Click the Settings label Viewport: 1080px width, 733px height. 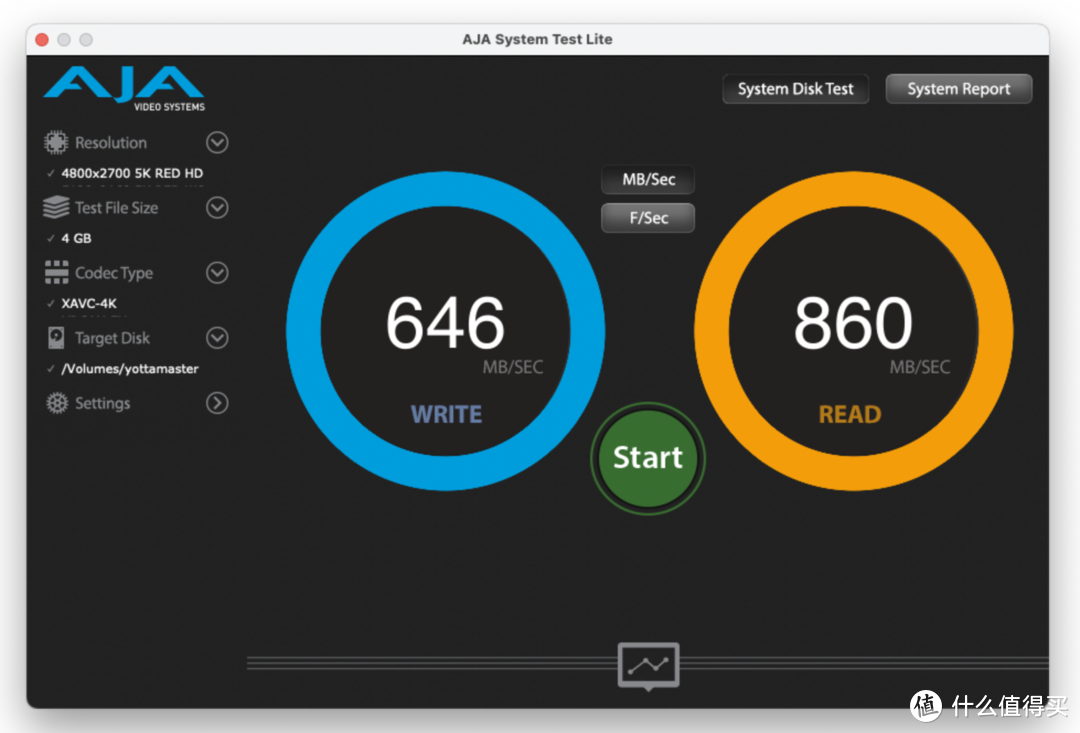coord(102,403)
